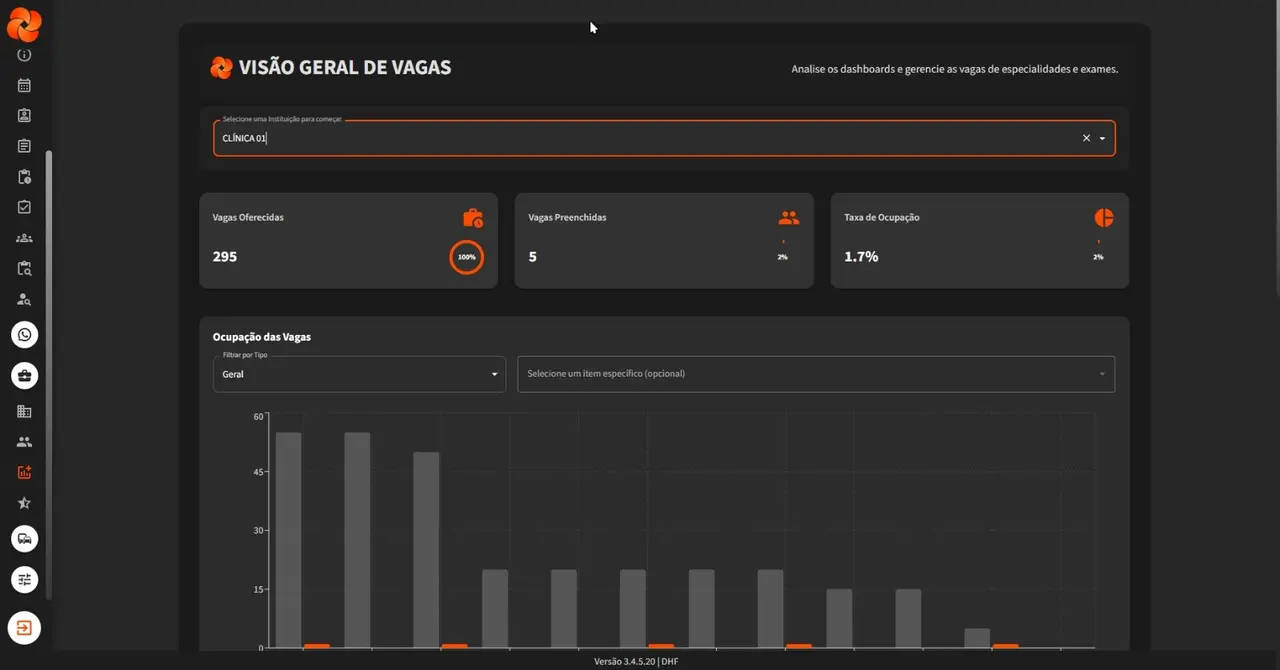Open the document list icon in the sidebar
Image resolution: width=1280 pixels, height=670 pixels.
(x=24, y=146)
